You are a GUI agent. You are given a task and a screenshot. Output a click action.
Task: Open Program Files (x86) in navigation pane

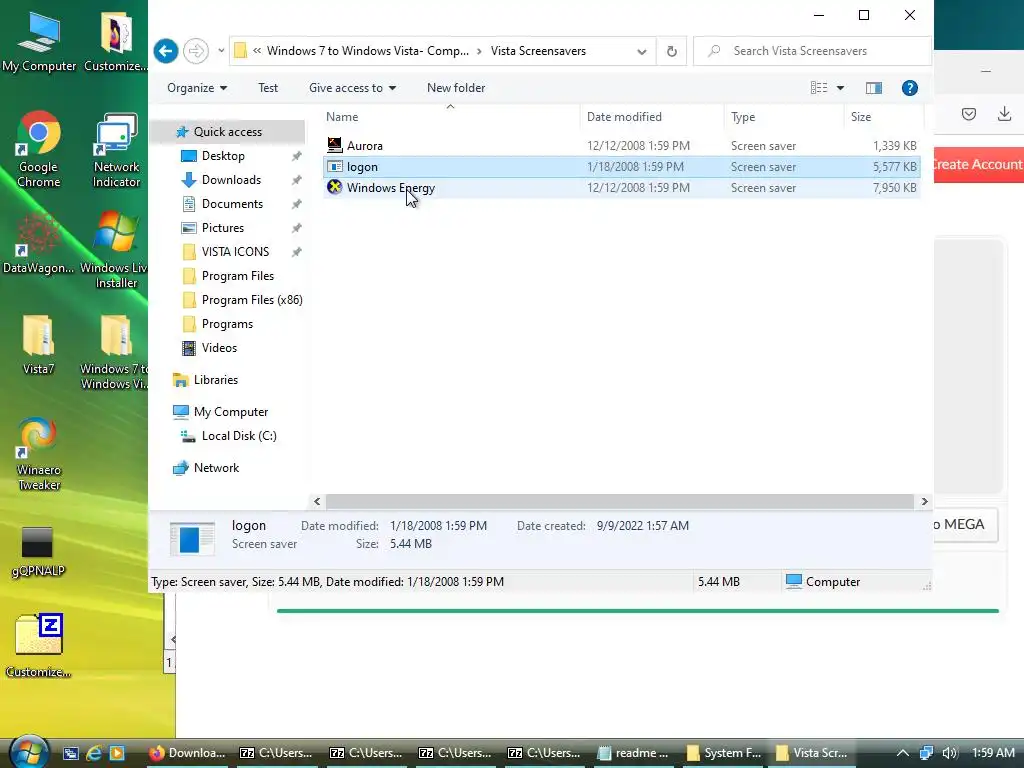click(x=252, y=300)
